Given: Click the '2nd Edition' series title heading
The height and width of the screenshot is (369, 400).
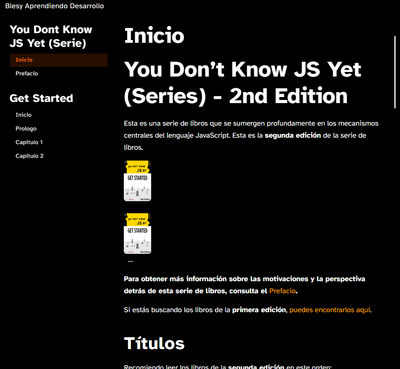Looking at the screenshot, I should click(243, 83).
